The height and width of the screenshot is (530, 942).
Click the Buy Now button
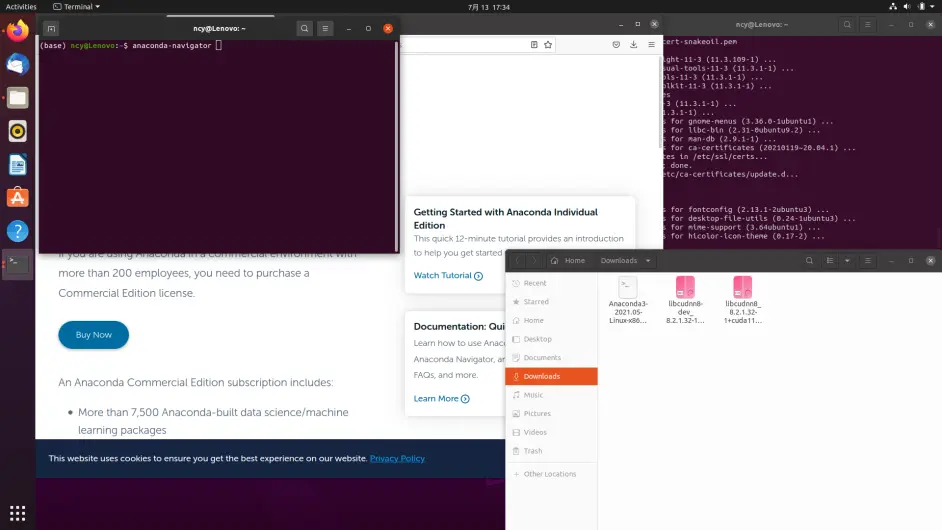[x=94, y=335]
